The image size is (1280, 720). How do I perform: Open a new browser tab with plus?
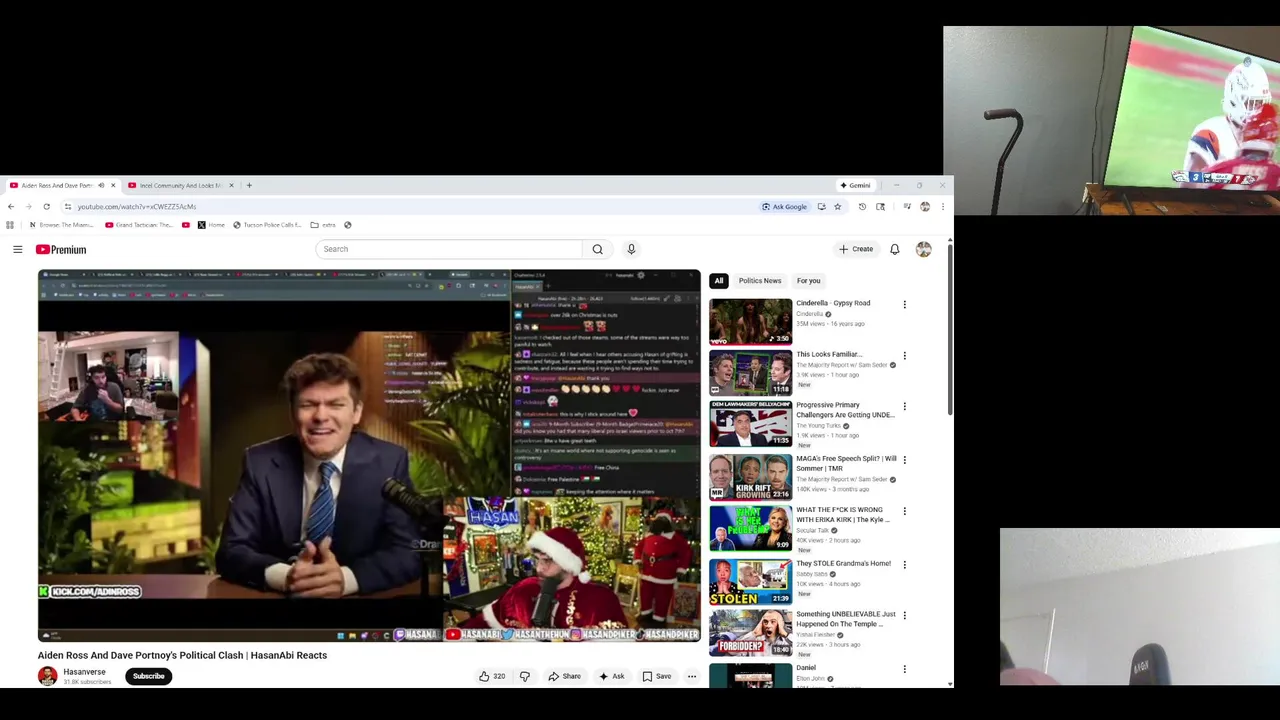[x=249, y=185]
